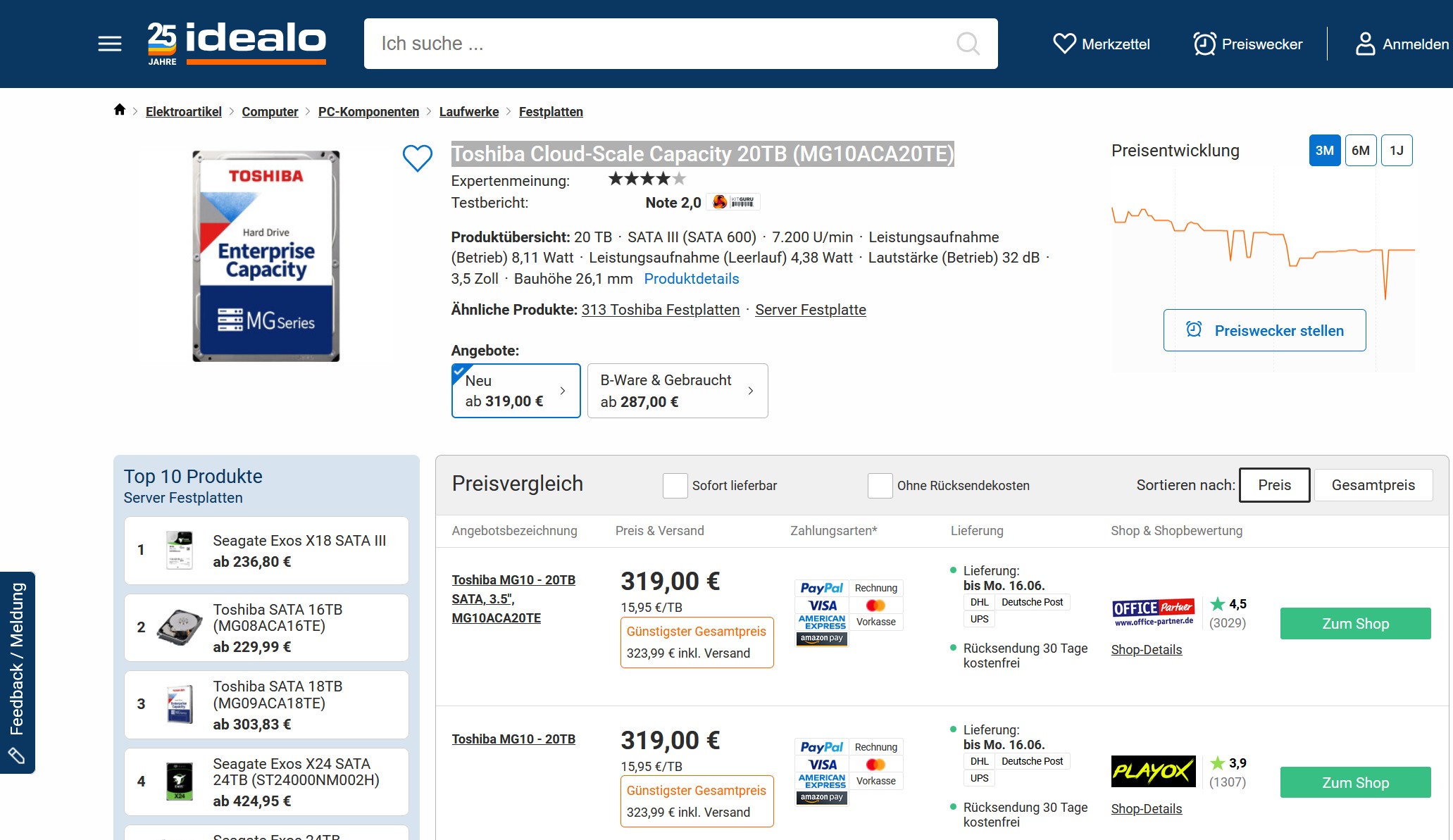Click Preiswecker stellen button
Screen dimensions: 1453x840
coord(1264,330)
